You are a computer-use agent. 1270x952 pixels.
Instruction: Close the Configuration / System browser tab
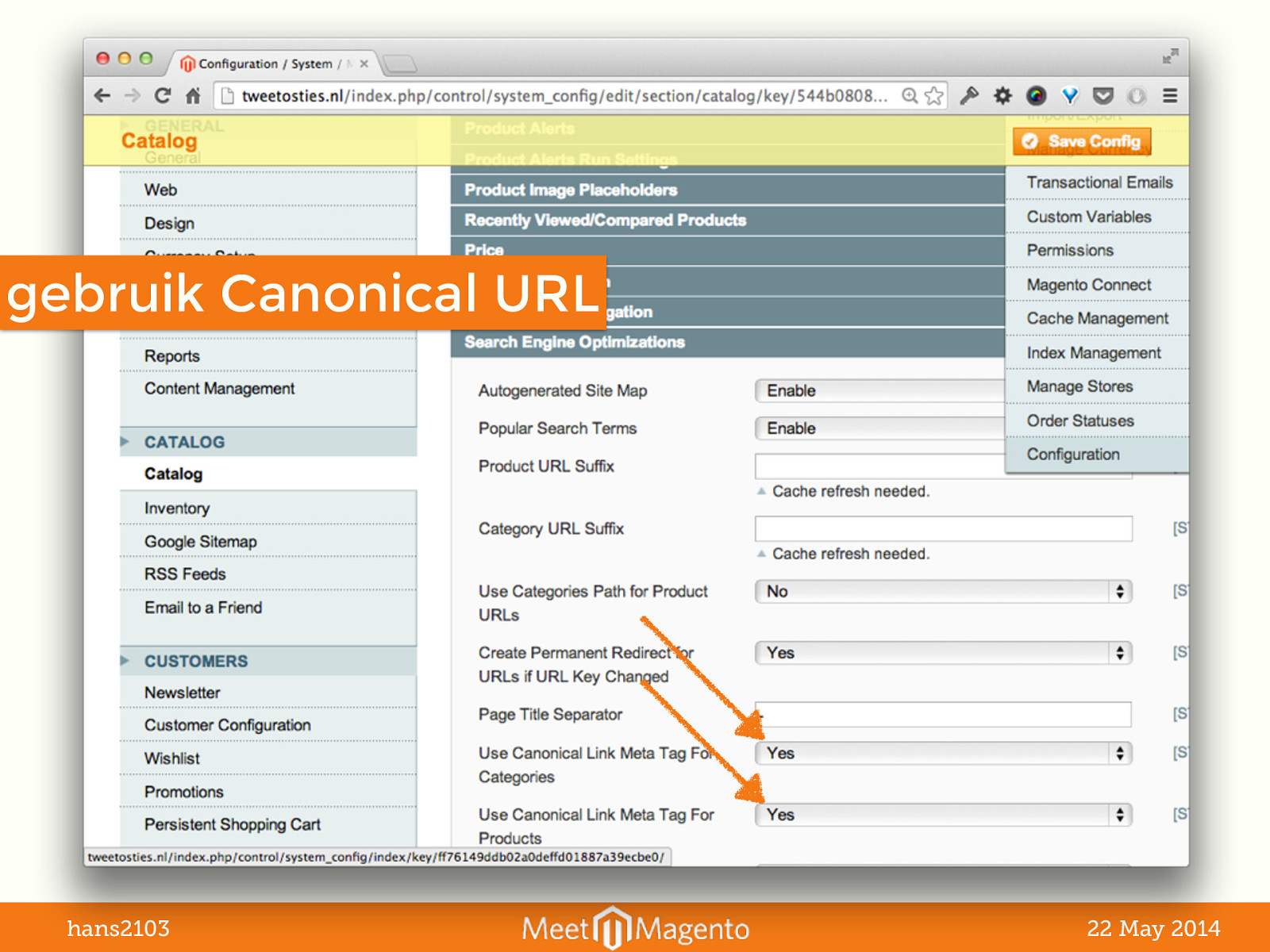[x=364, y=63]
